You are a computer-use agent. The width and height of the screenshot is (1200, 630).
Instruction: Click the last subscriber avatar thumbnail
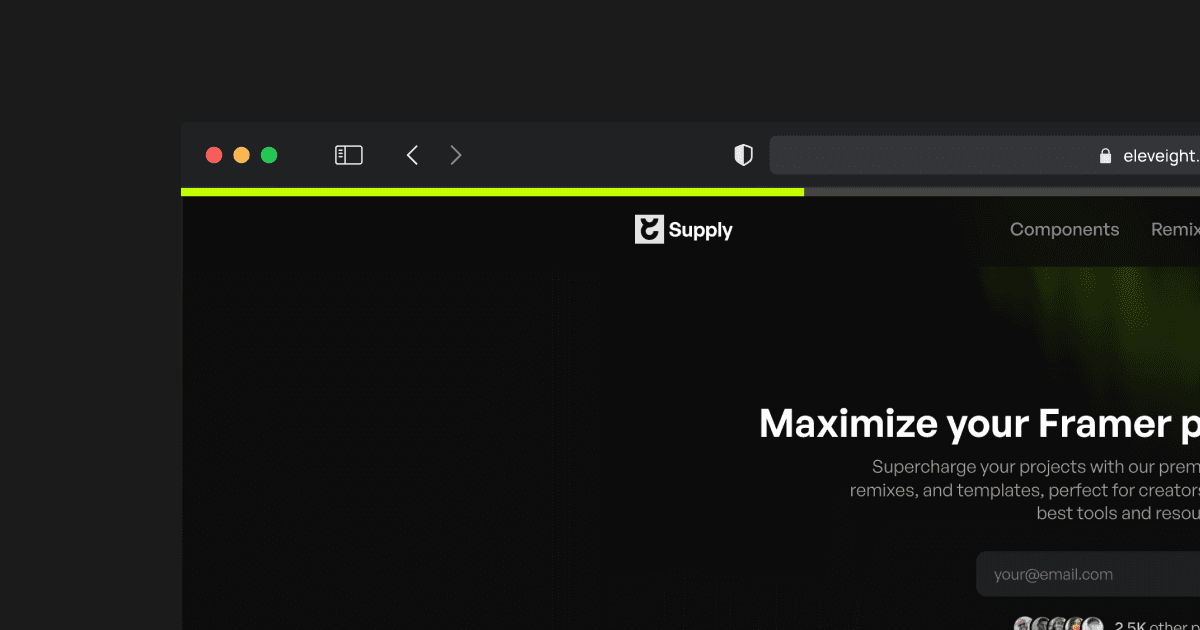coord(1093,624)
